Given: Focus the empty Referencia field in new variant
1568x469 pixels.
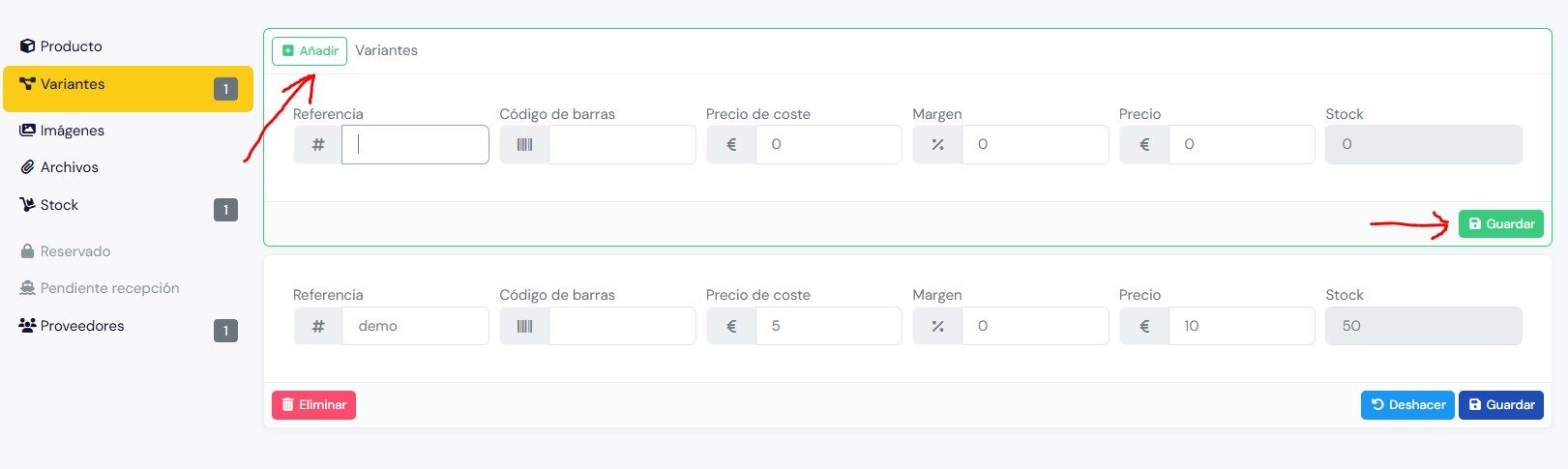Looking at the screenshot, I should (x=415, y=144).
